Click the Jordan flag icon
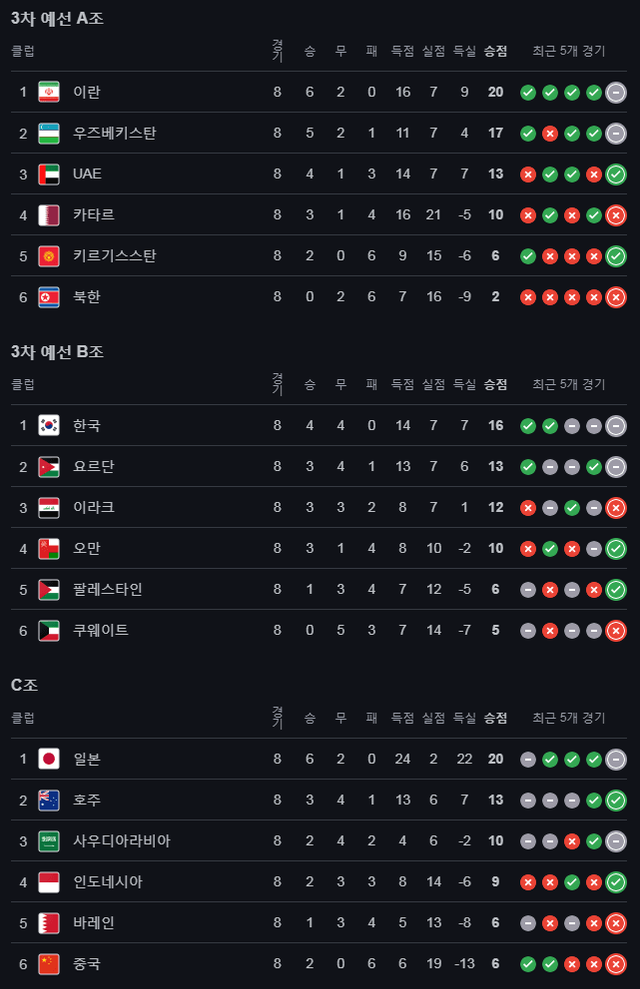This screenshot has height=989, width=640. pos(49,467)
